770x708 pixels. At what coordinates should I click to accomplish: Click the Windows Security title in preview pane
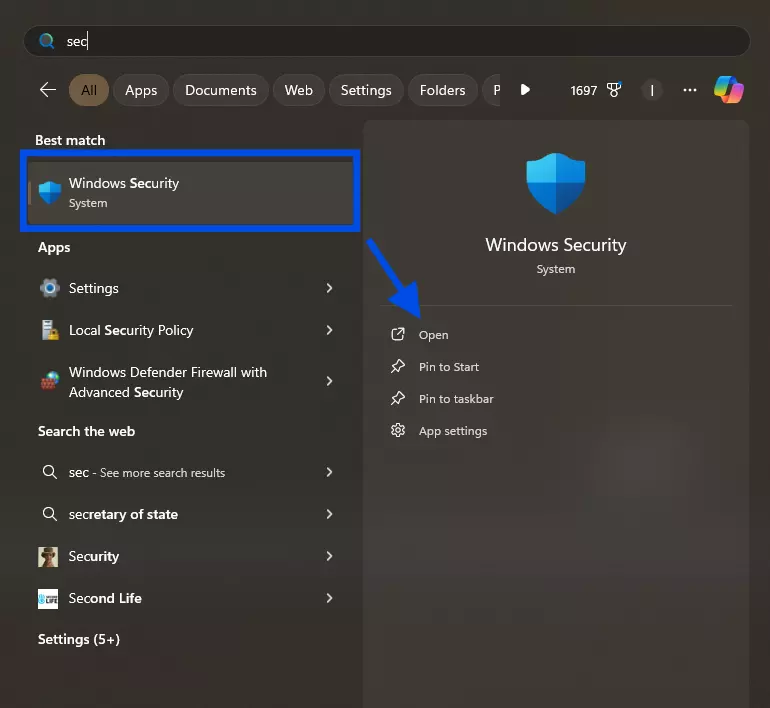click(x=556, y=245)
